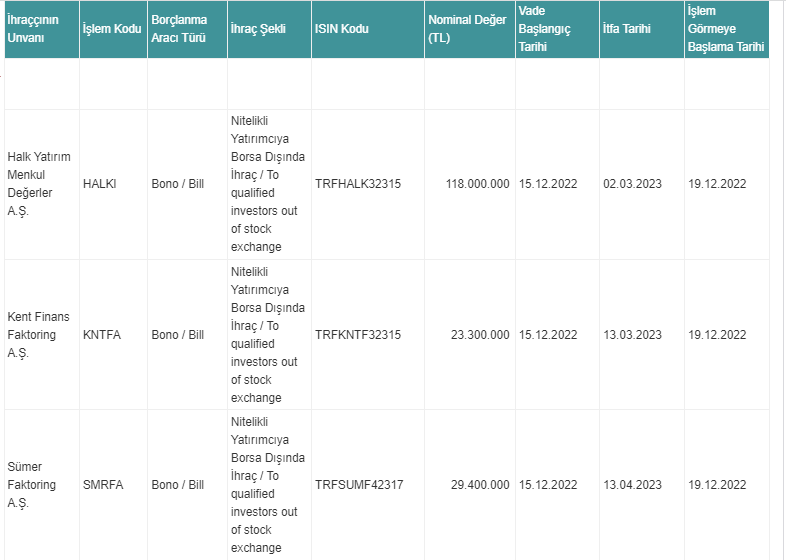The height and width of the screenshot is (560, 786).
Task: Select redemption date 02.03.2023
Action: coord(633,184)
